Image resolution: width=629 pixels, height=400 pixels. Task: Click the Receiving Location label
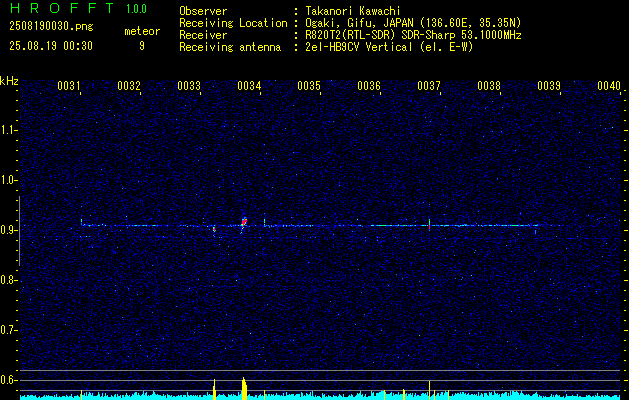(233, 23)
